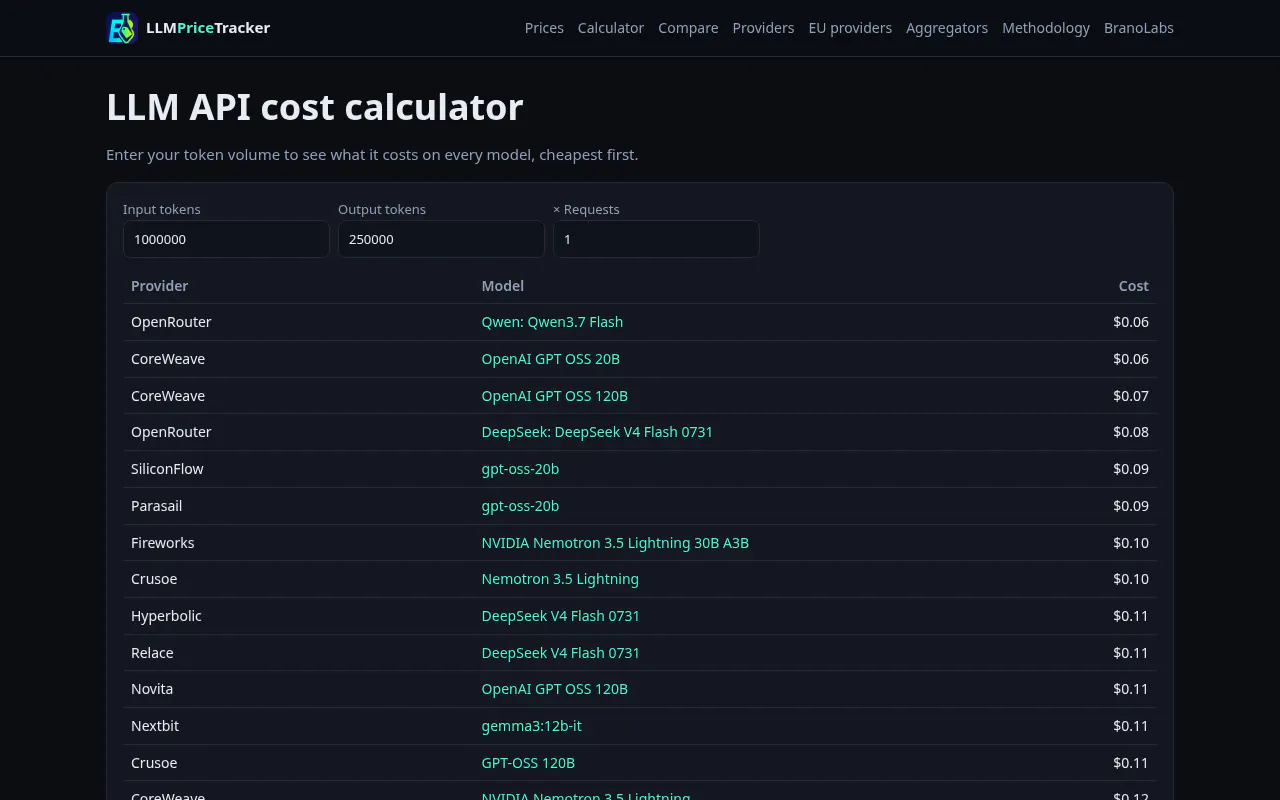Open NVIDIA Nemotron 3.5 Lightning 30B A3B link

coord(615,543)
